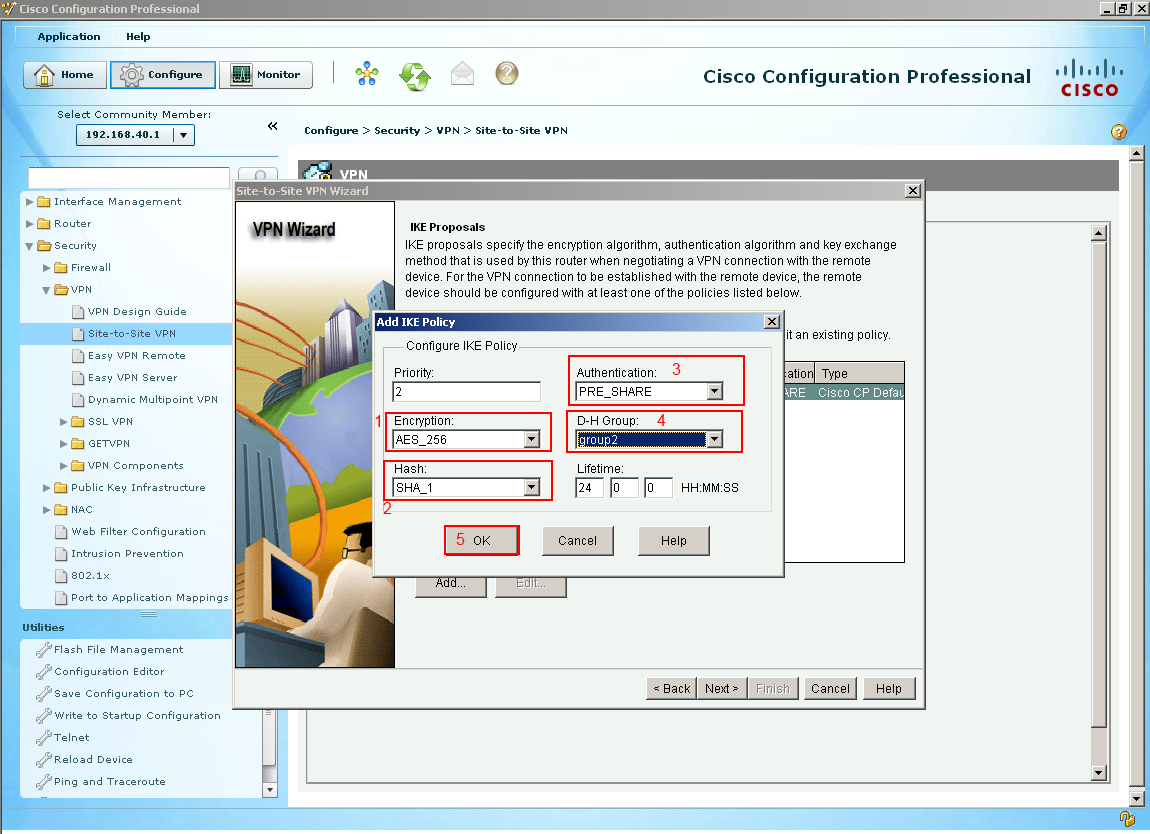Click the manage community network icon

pos(367,74)
